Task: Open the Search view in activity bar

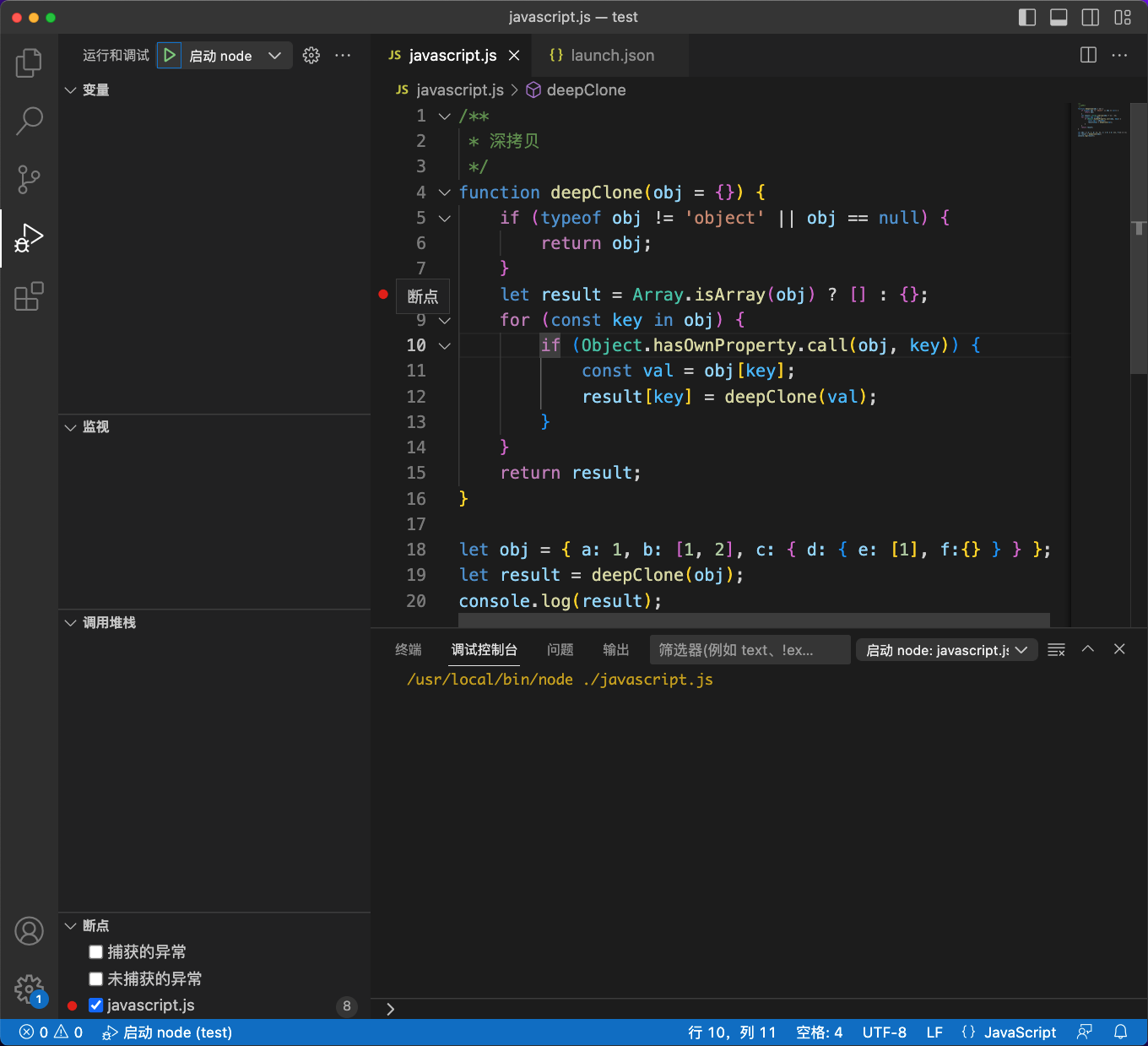Action: [x=29, y=121]
